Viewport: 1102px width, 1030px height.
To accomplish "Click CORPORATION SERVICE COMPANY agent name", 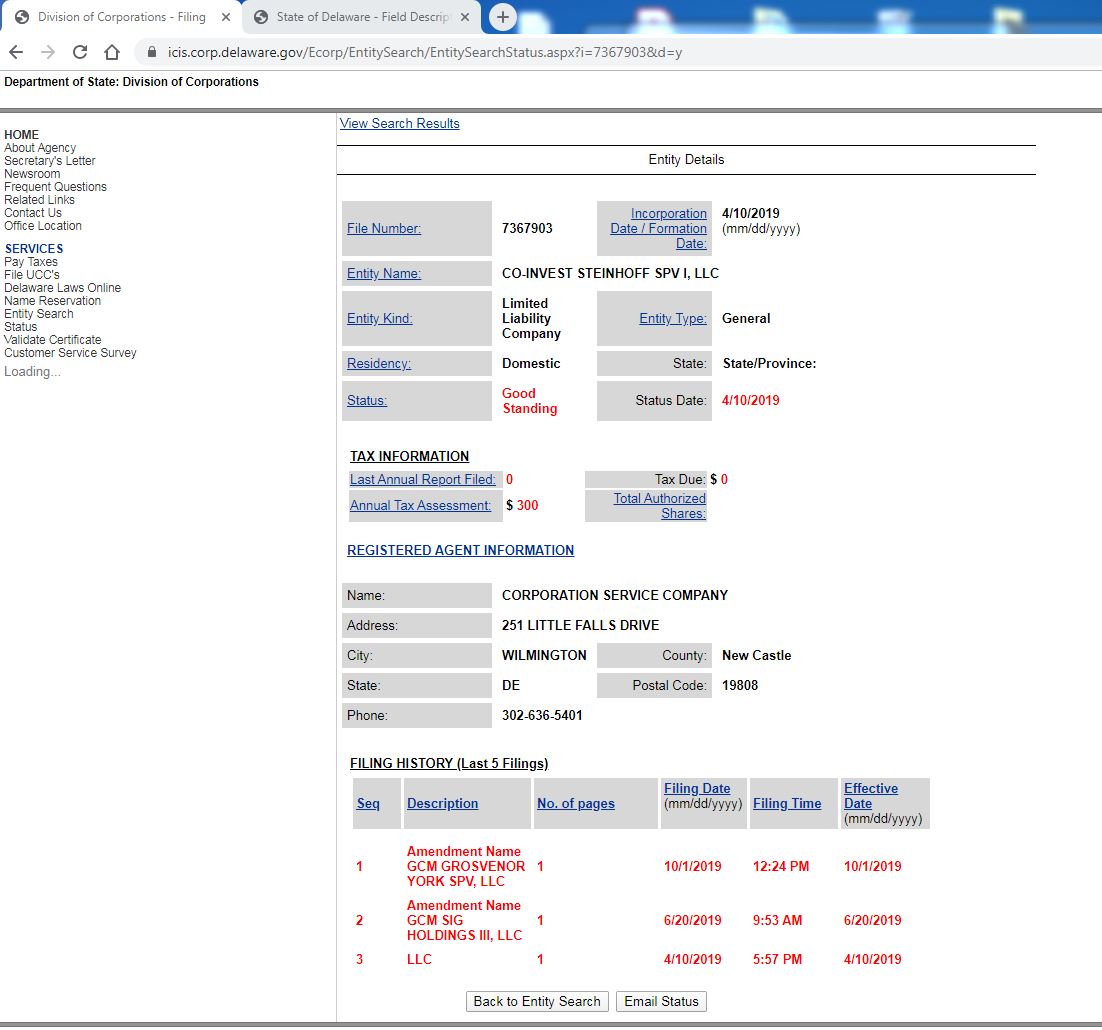I will click(615, 595).
